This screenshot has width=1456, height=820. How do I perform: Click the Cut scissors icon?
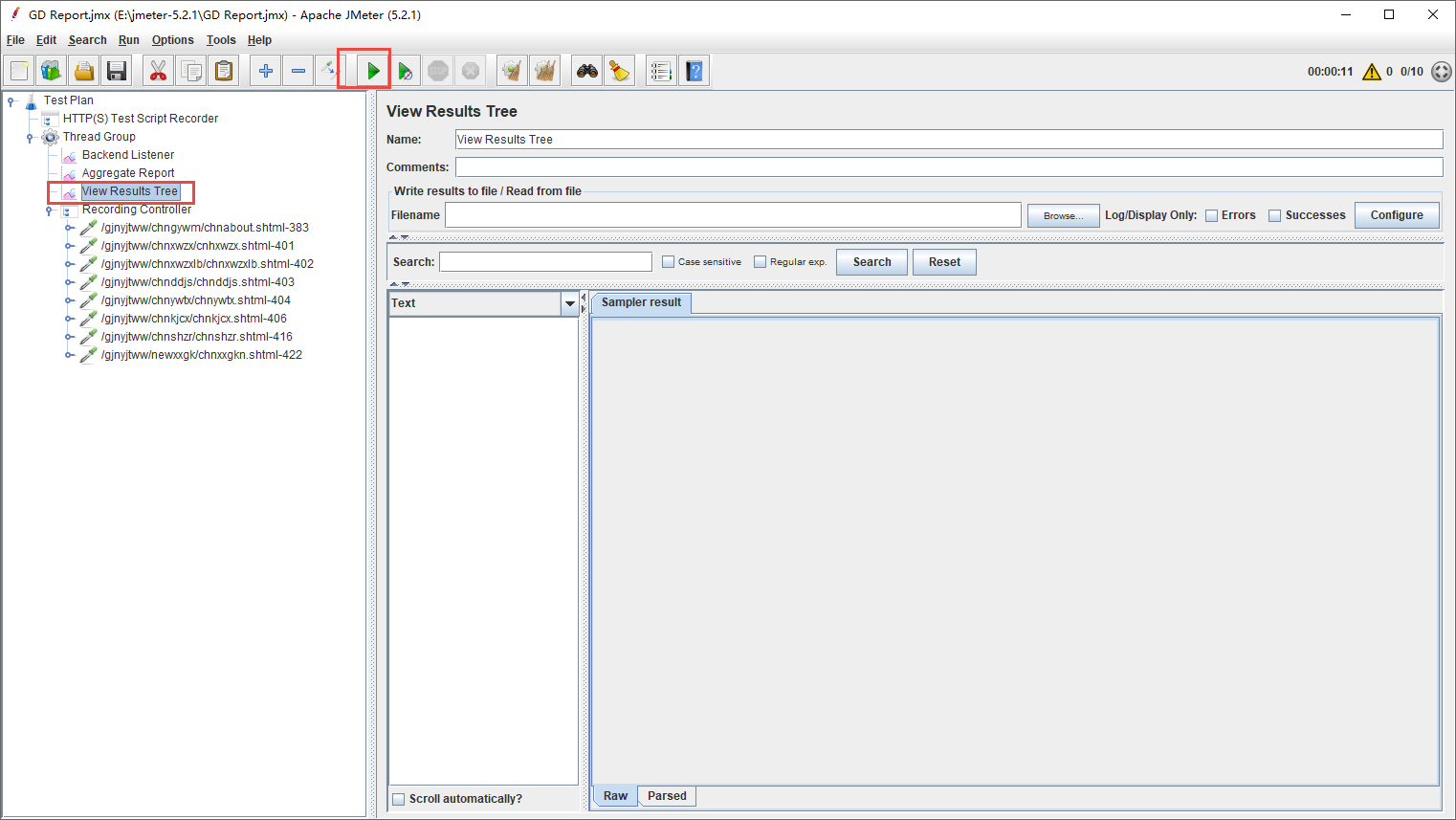[x=159, y=71]
